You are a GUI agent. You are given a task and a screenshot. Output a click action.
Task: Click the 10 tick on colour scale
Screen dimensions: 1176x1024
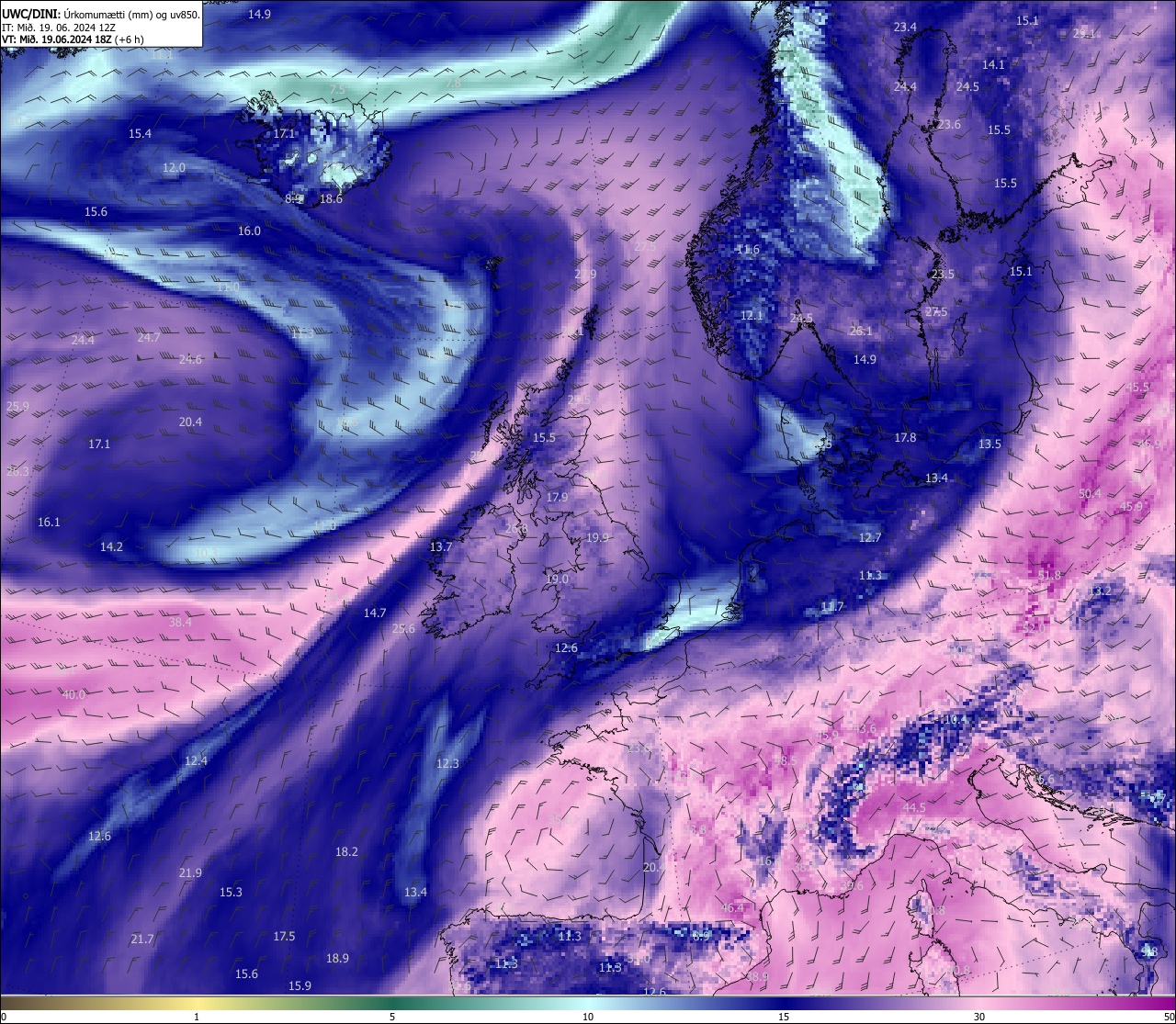point(588,1017)
